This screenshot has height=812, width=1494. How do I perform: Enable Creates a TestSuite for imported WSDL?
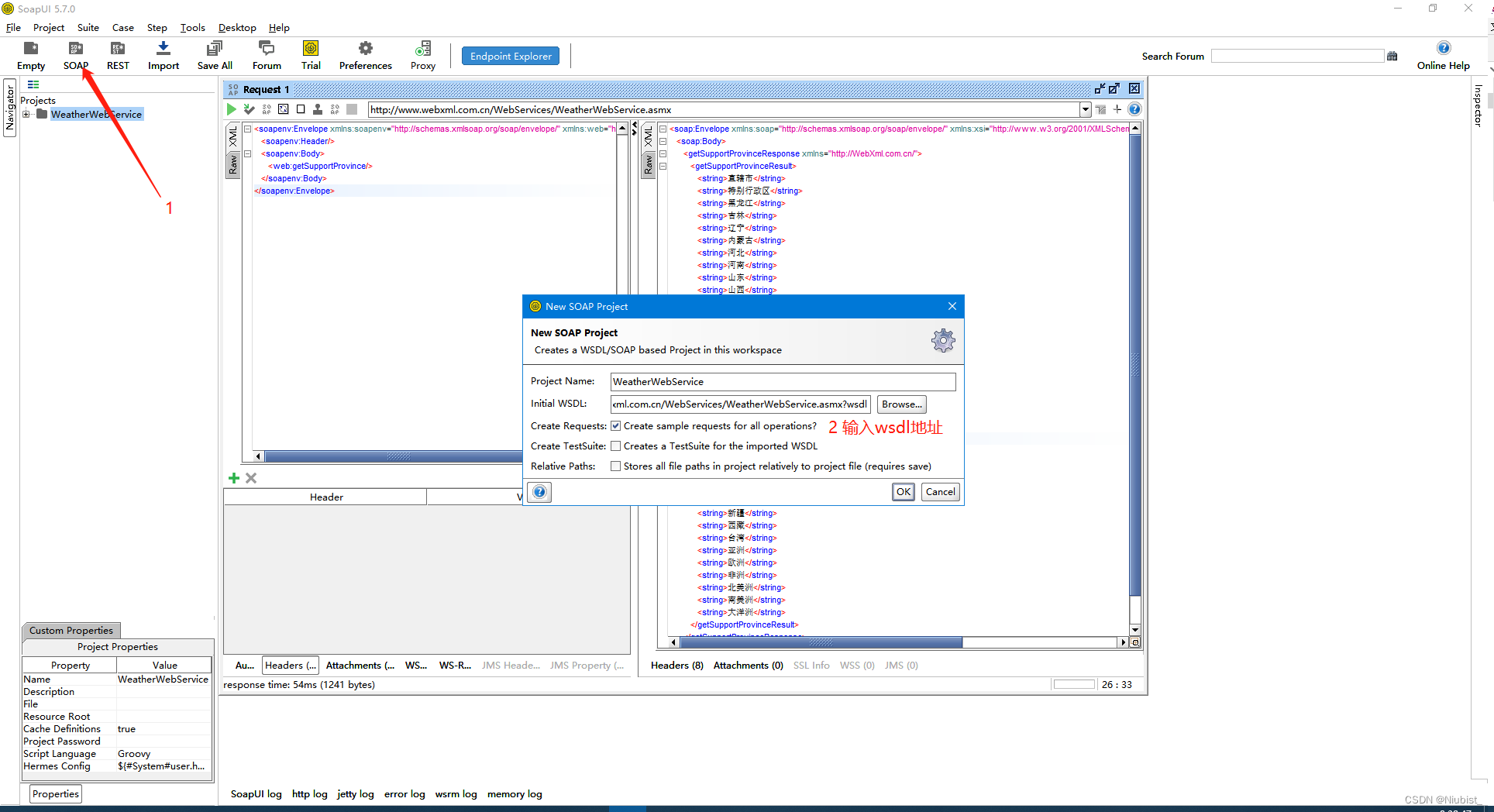616,446
